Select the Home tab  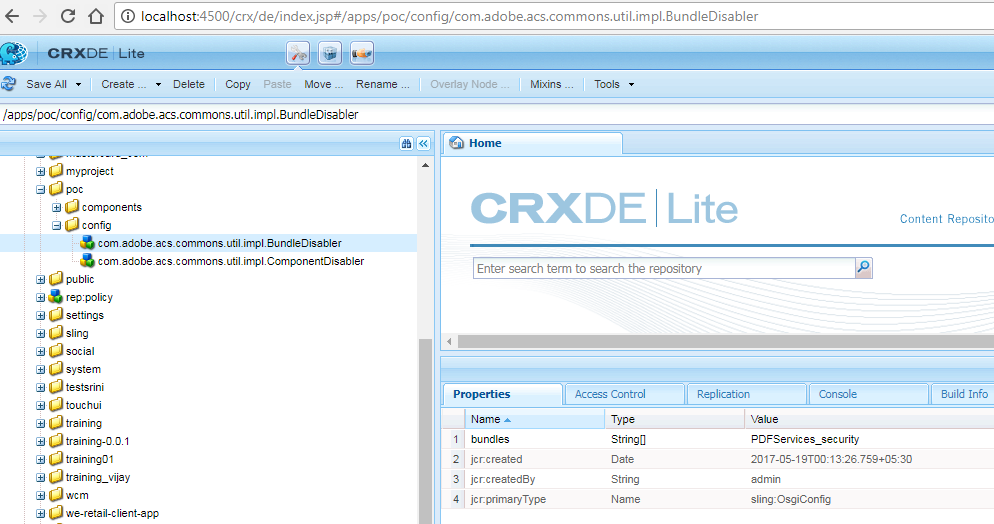point(532,143)
